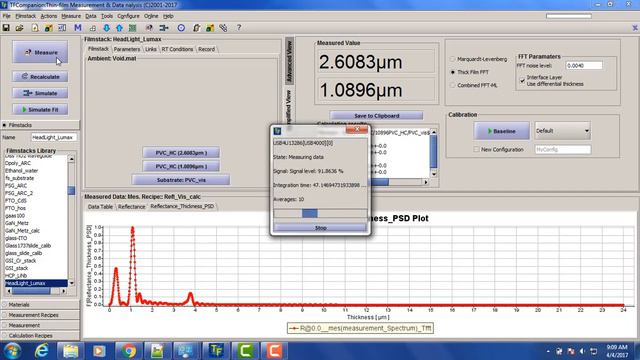Viewport: 640px width, 360px height.
Task: Open the Actions menu
Action: coord(49,16)
